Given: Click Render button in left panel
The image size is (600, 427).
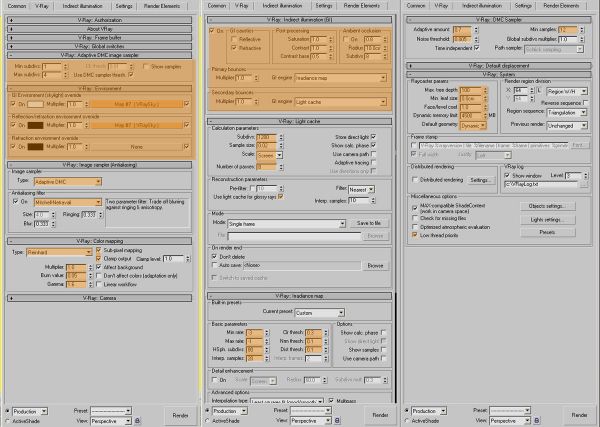Looking at the screenshot, I should (180, 416).
